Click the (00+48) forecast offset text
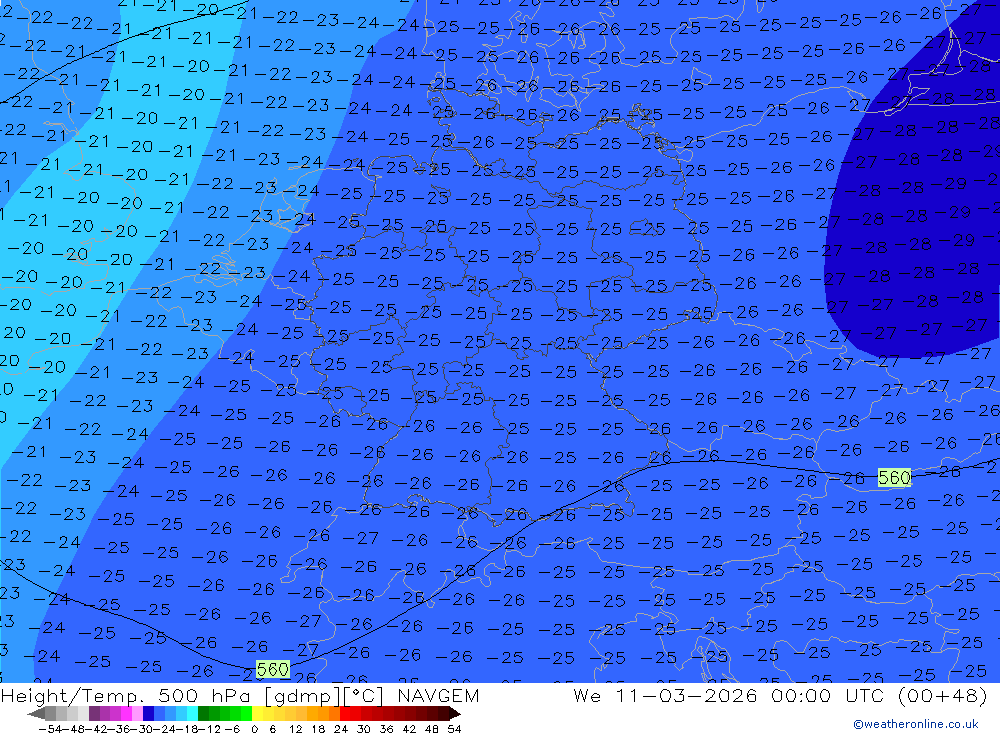 pos(943,695)
